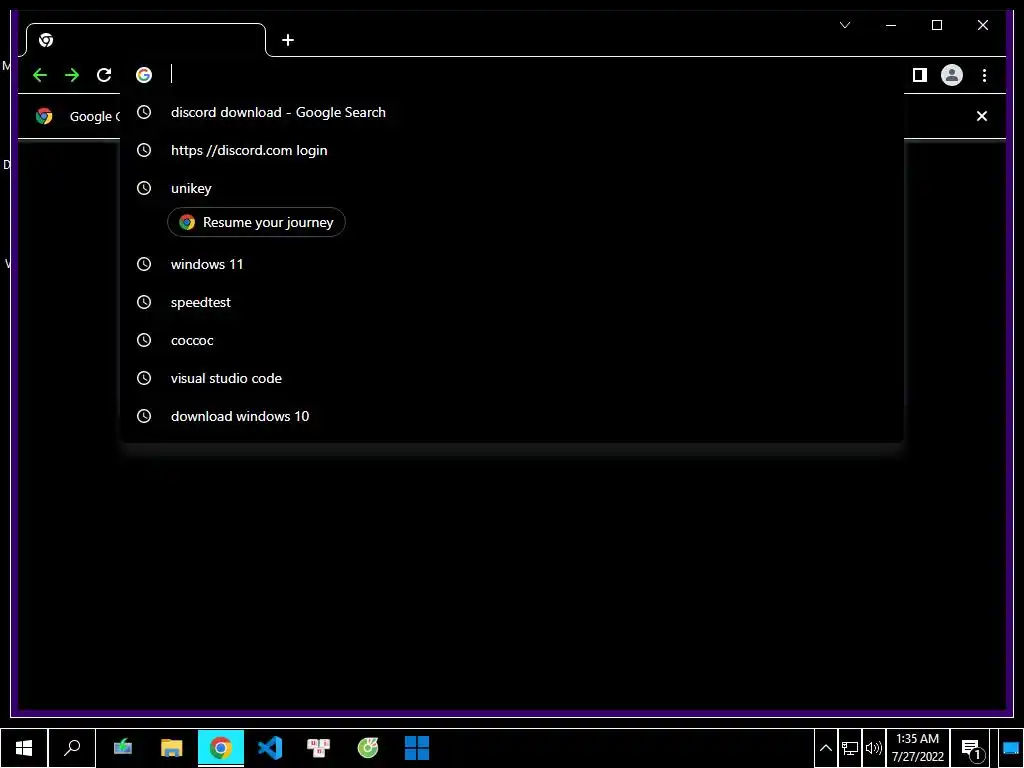Go back with the green back arrow
This screenshot has width=1024, height=768.
click(40, 75)
